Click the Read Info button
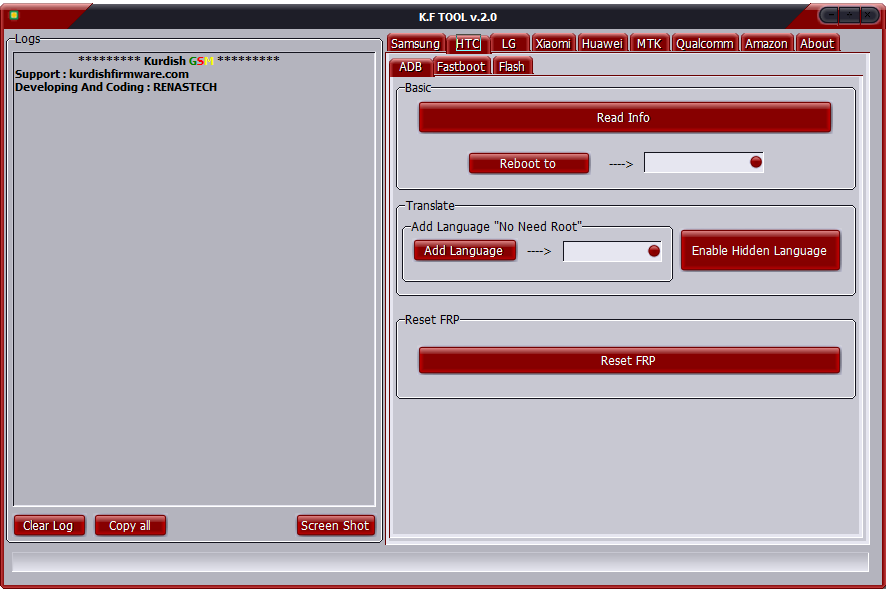 tap(624, 118)
